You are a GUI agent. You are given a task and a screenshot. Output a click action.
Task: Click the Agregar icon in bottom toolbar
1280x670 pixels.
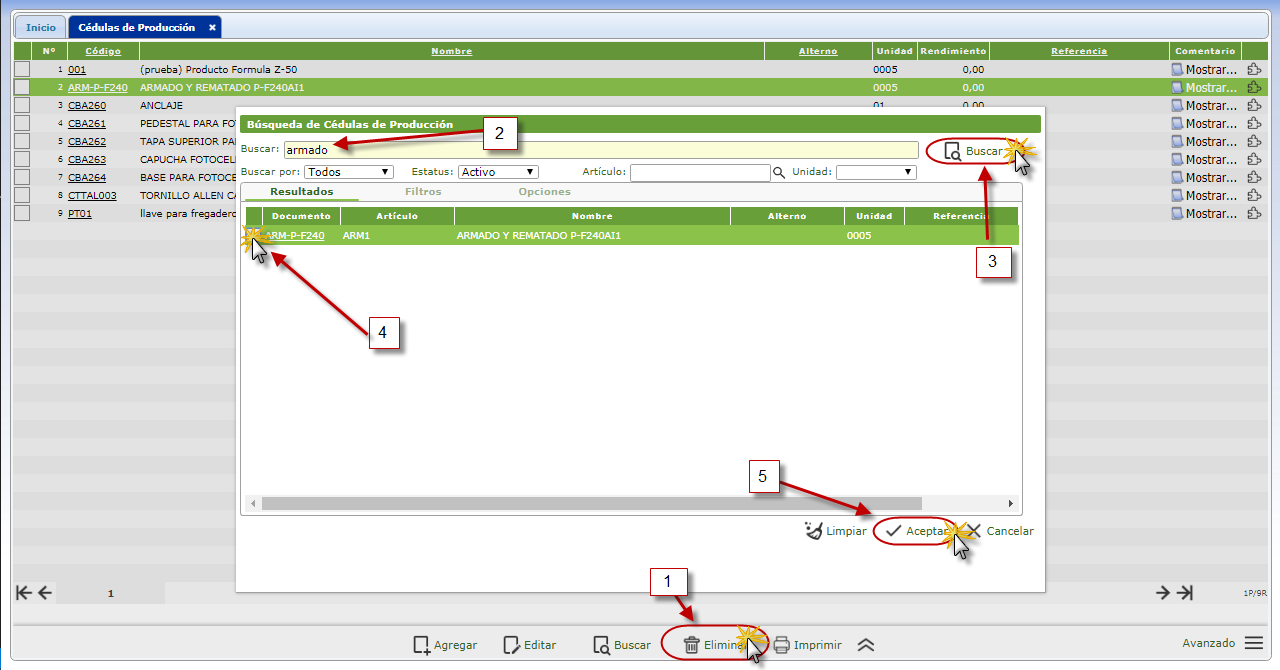tap(422, 645)
